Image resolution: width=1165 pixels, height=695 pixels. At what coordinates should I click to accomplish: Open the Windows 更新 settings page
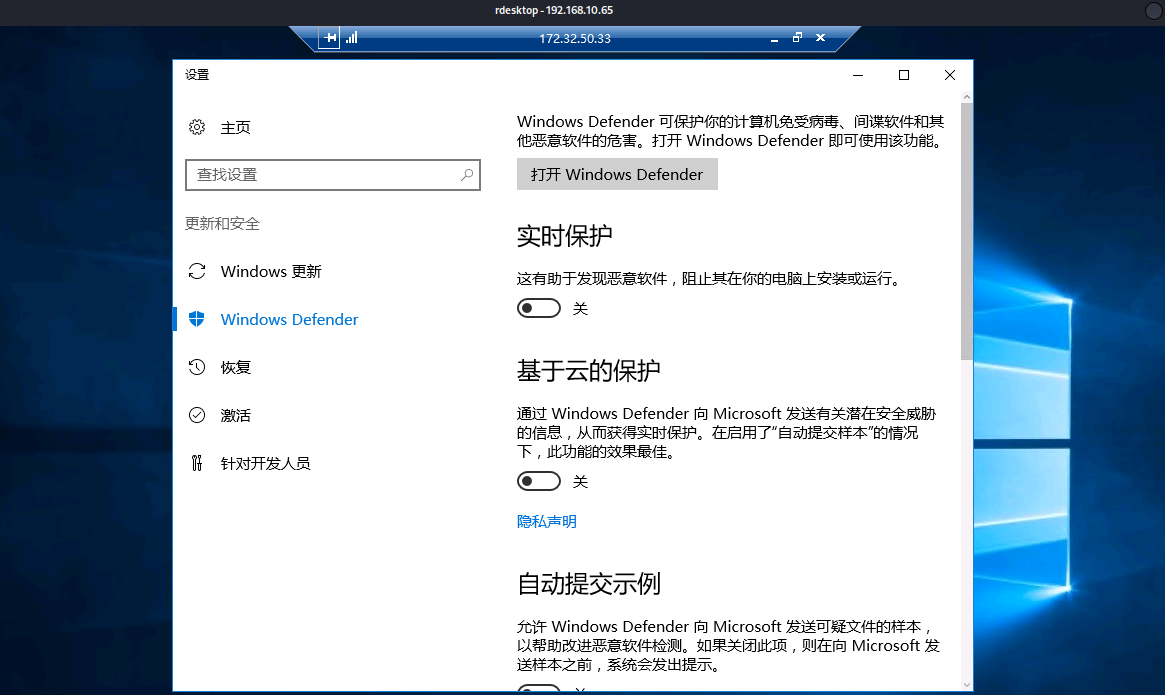[x=271, y=271]
